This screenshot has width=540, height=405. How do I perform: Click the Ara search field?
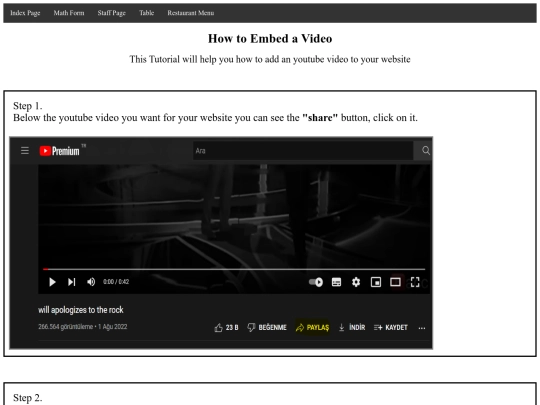point(303,150)
